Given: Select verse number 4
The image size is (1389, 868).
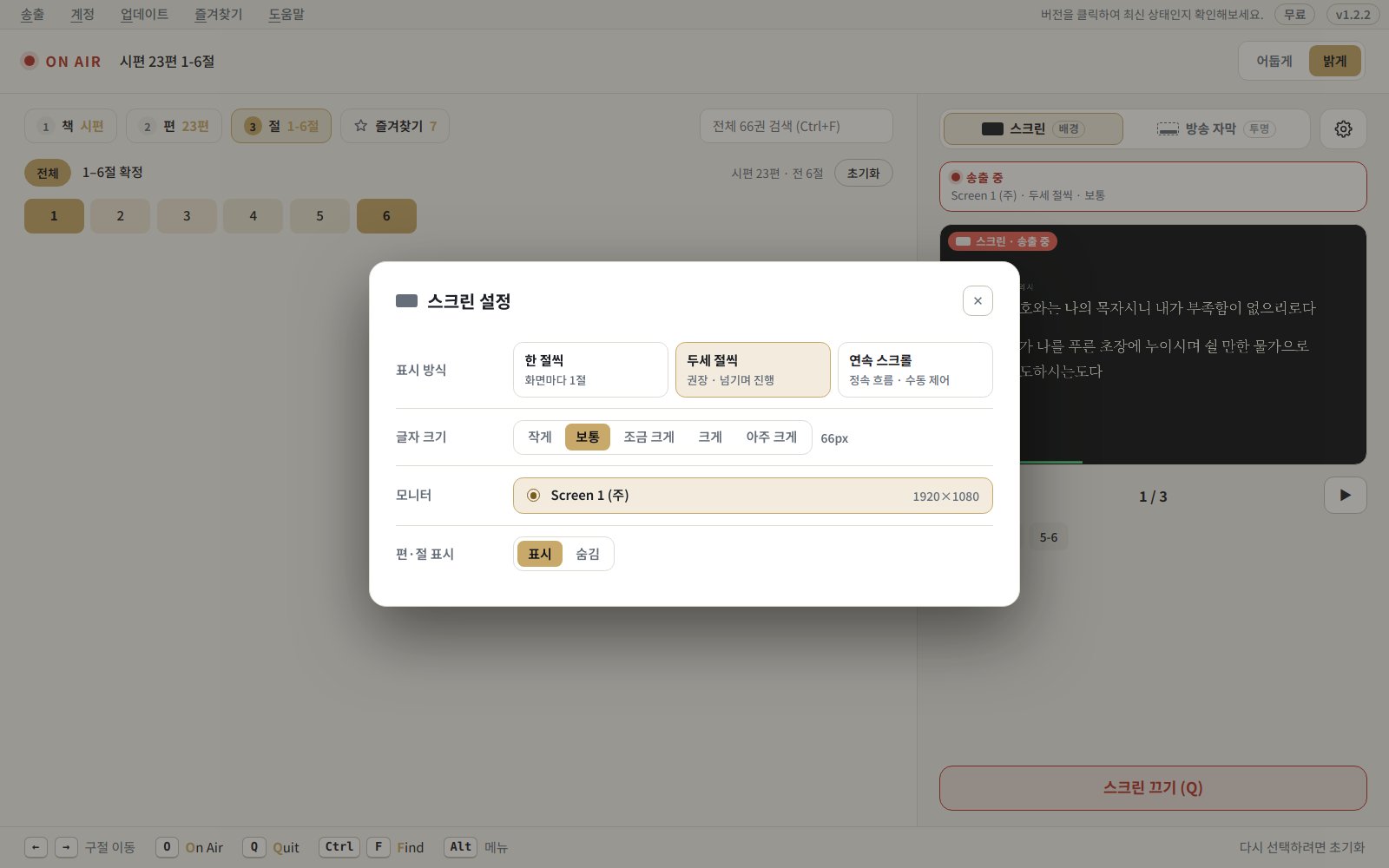Looking at the screenshot, I should [253, 216].
